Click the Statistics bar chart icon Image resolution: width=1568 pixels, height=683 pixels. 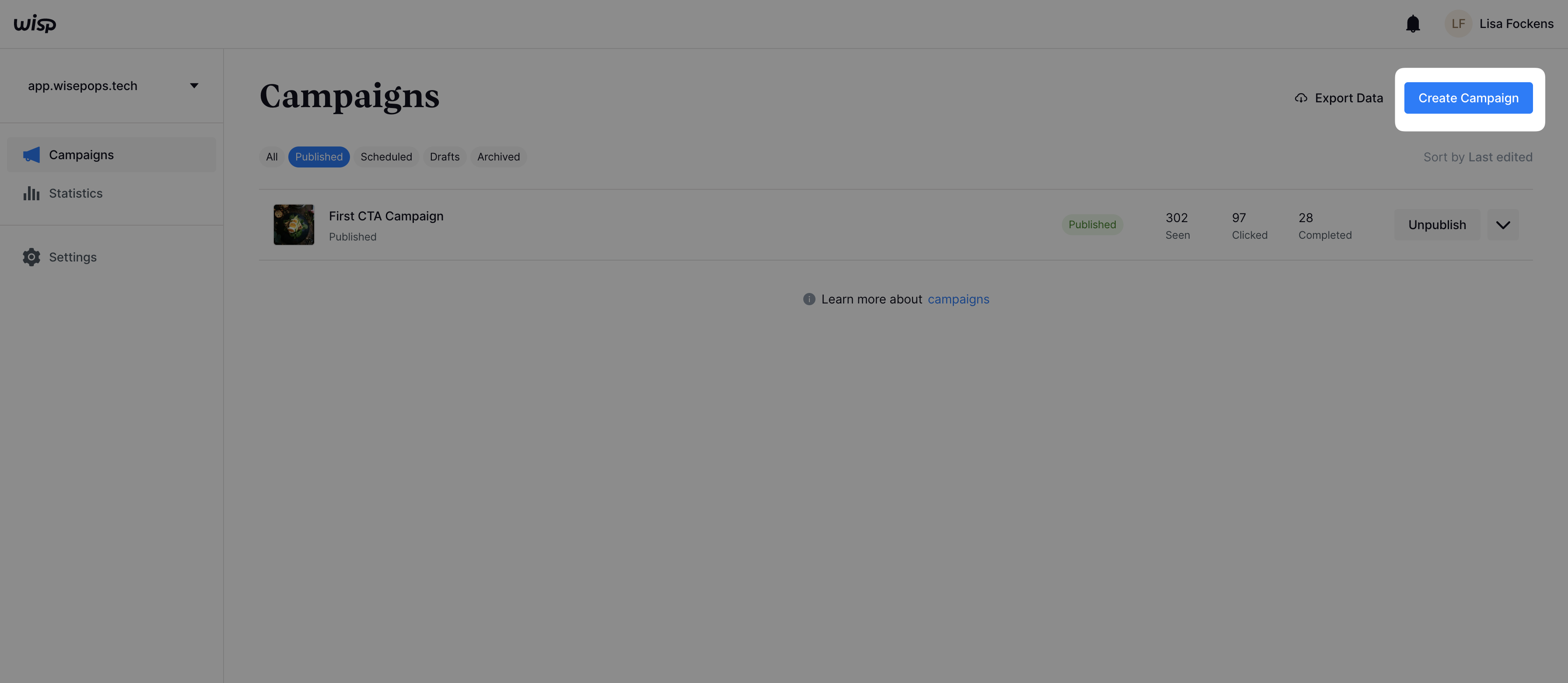pyautogui.click(x=31, y=193)
